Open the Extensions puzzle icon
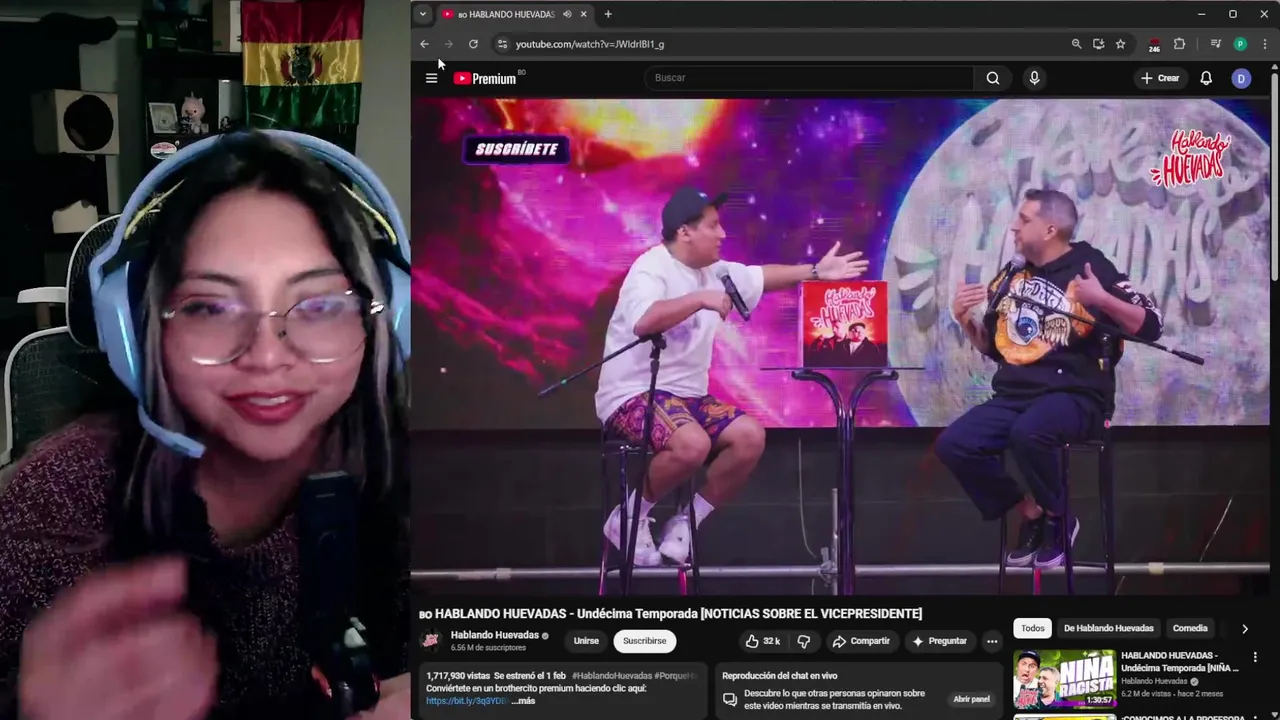This screenshot has width=1280, height=720. point(1179,44)
